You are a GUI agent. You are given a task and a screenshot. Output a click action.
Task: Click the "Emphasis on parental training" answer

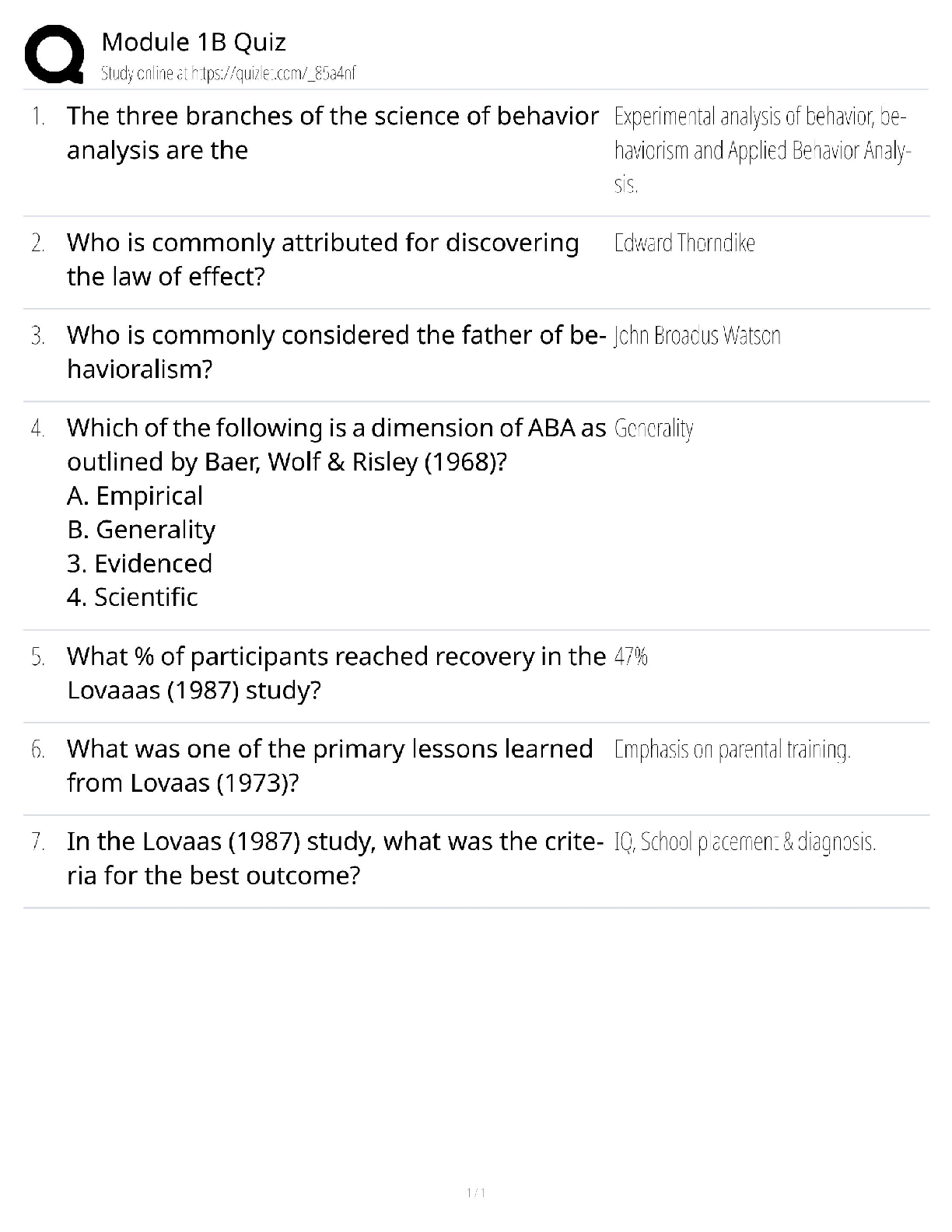pos(732,750)
